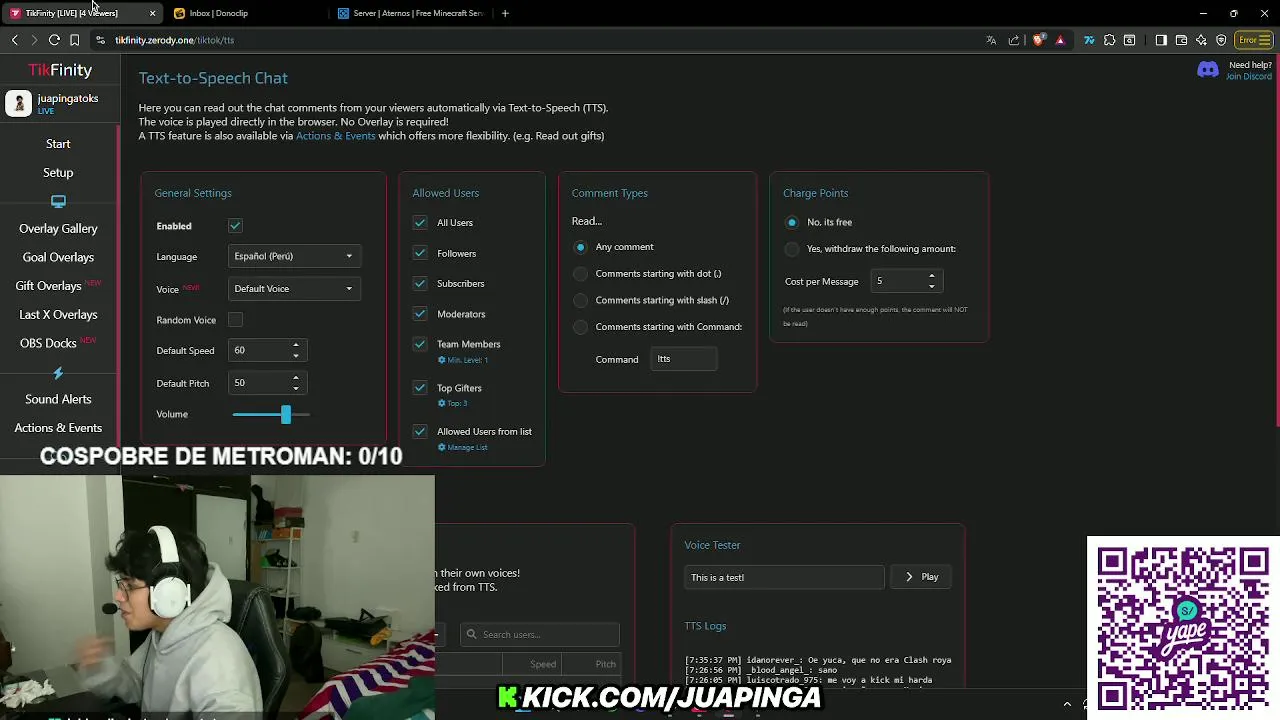Open Brave Rewards triangle icon
Screen dimensions: 1280x720
pos(1060,40)
